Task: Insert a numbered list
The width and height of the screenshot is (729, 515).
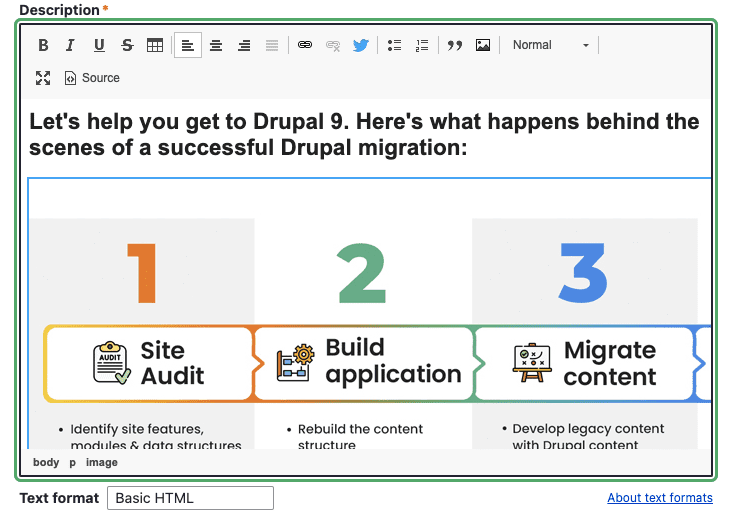Action: [422, 45]
